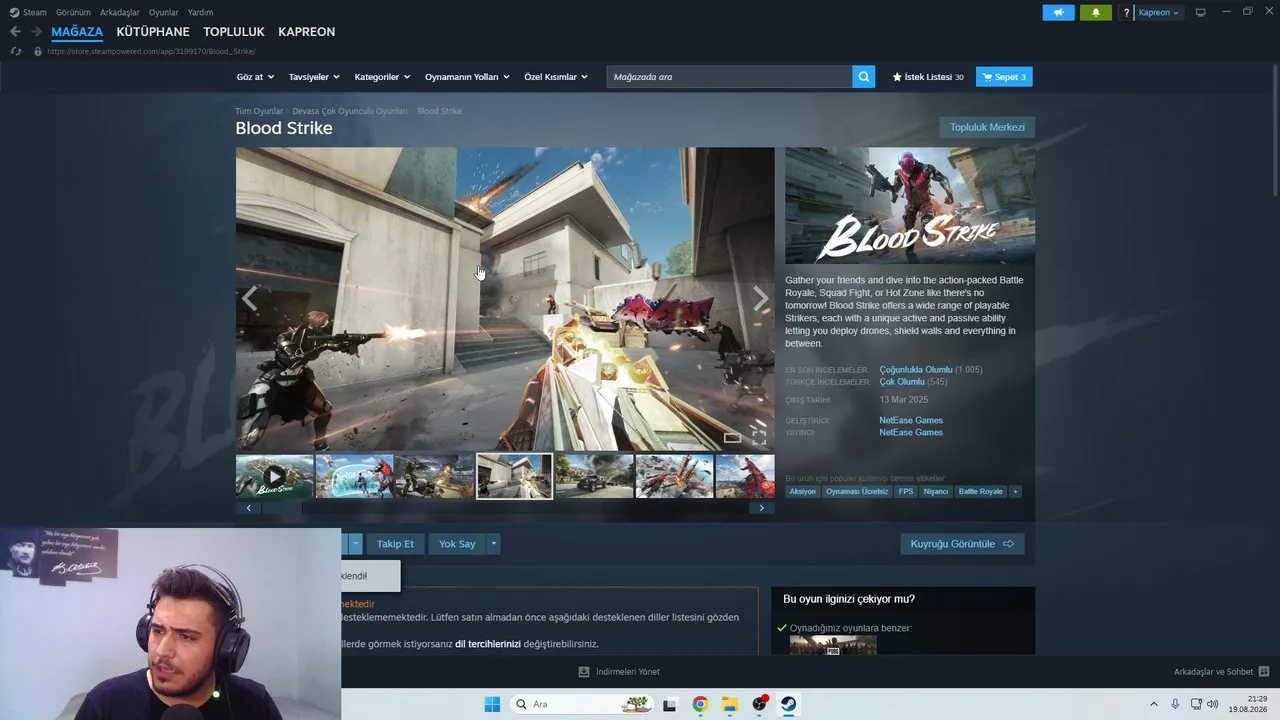Open File Explorer from the taskbar
Image resolution: width=1280 pixels, height=720 pixels.
click(x=730, y=704)
